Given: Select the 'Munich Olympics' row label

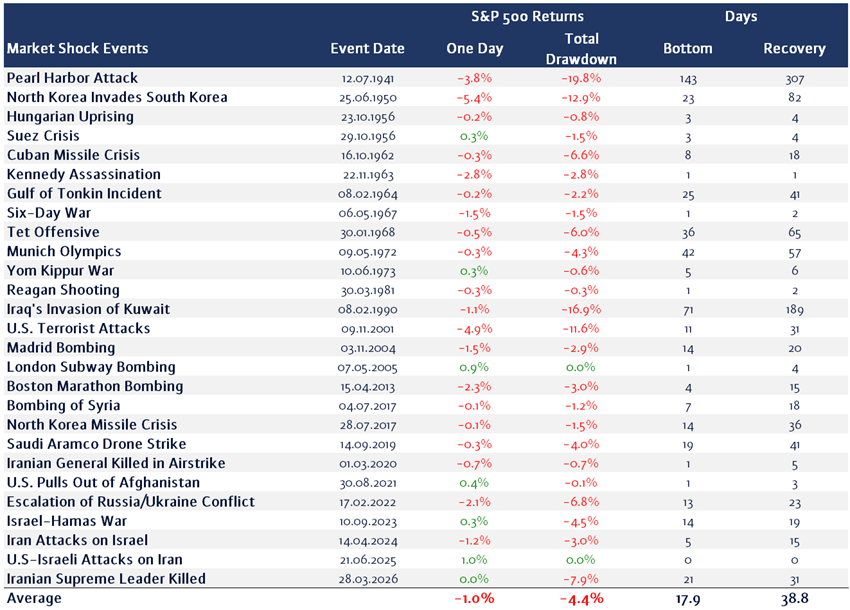Looking at the screenshot, I should 64,252.
